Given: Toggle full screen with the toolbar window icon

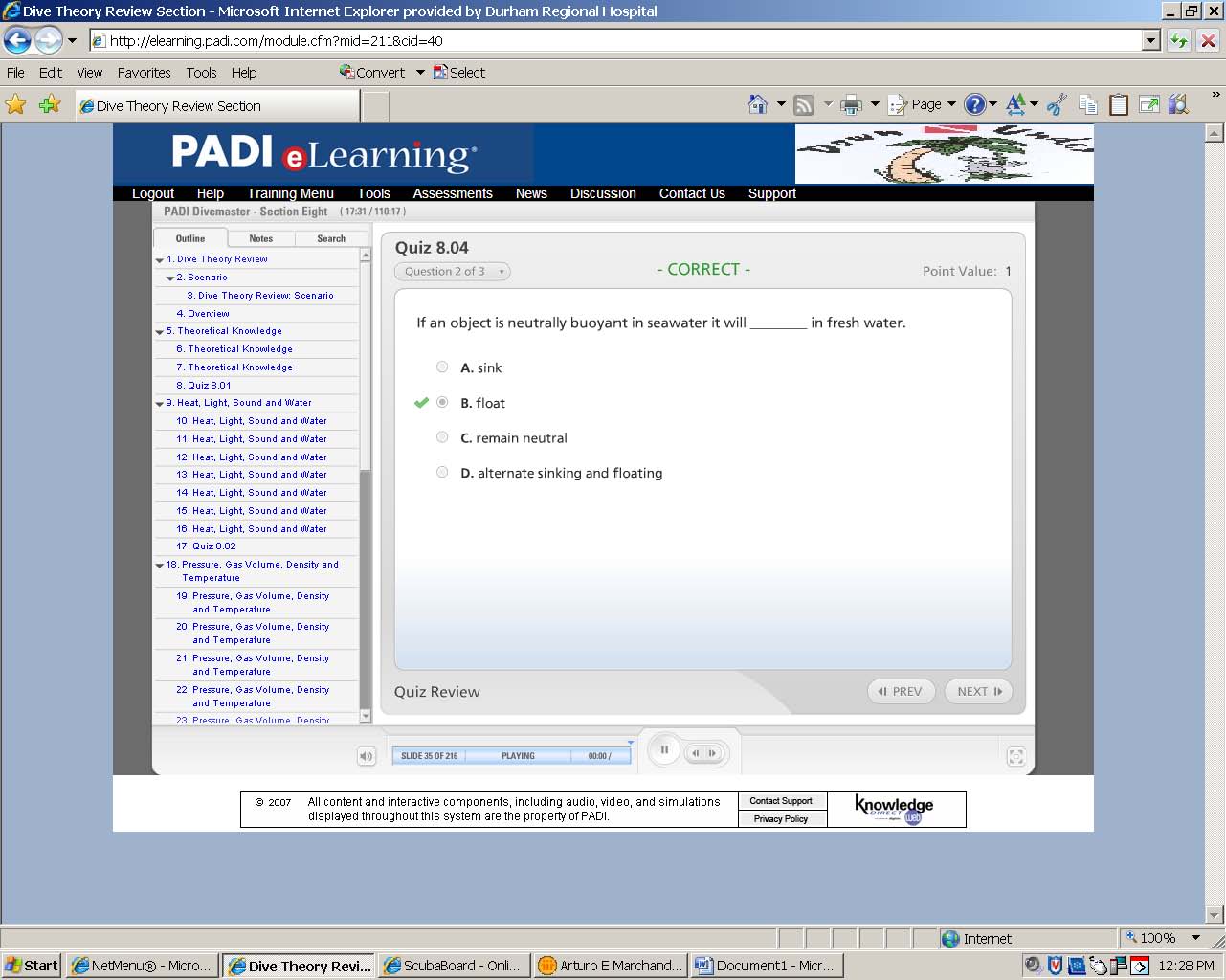Looking at the screenshot, I should 1148,104.
